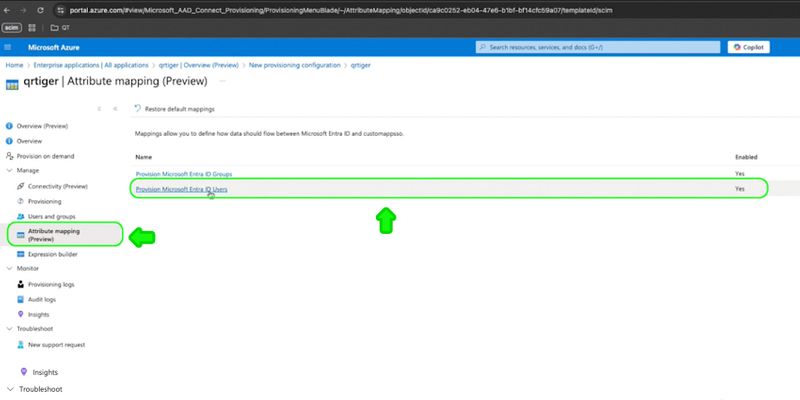Collapse the Troubleshoot section above New support request
The image size is (800, 400).
9,329
